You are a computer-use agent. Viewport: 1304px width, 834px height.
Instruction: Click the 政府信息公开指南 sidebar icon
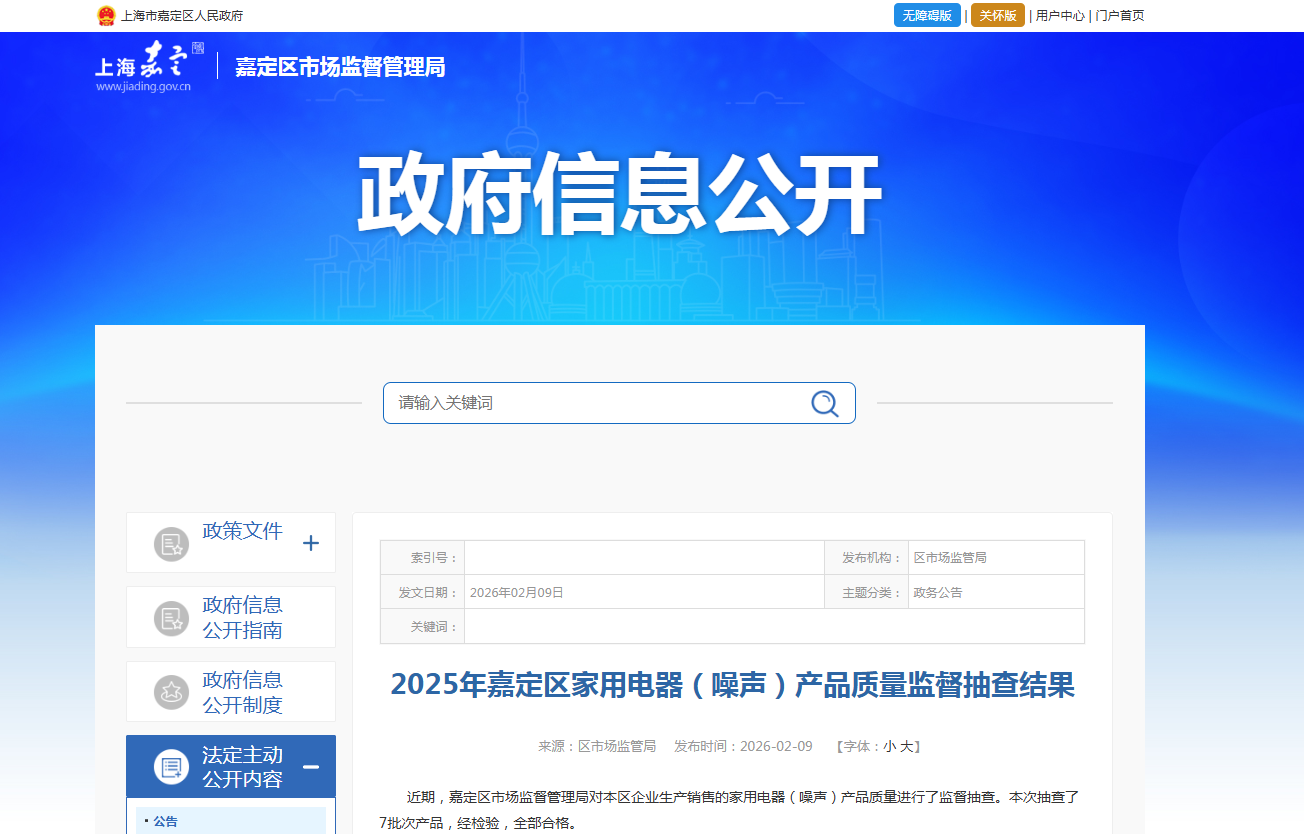point(171,618)
